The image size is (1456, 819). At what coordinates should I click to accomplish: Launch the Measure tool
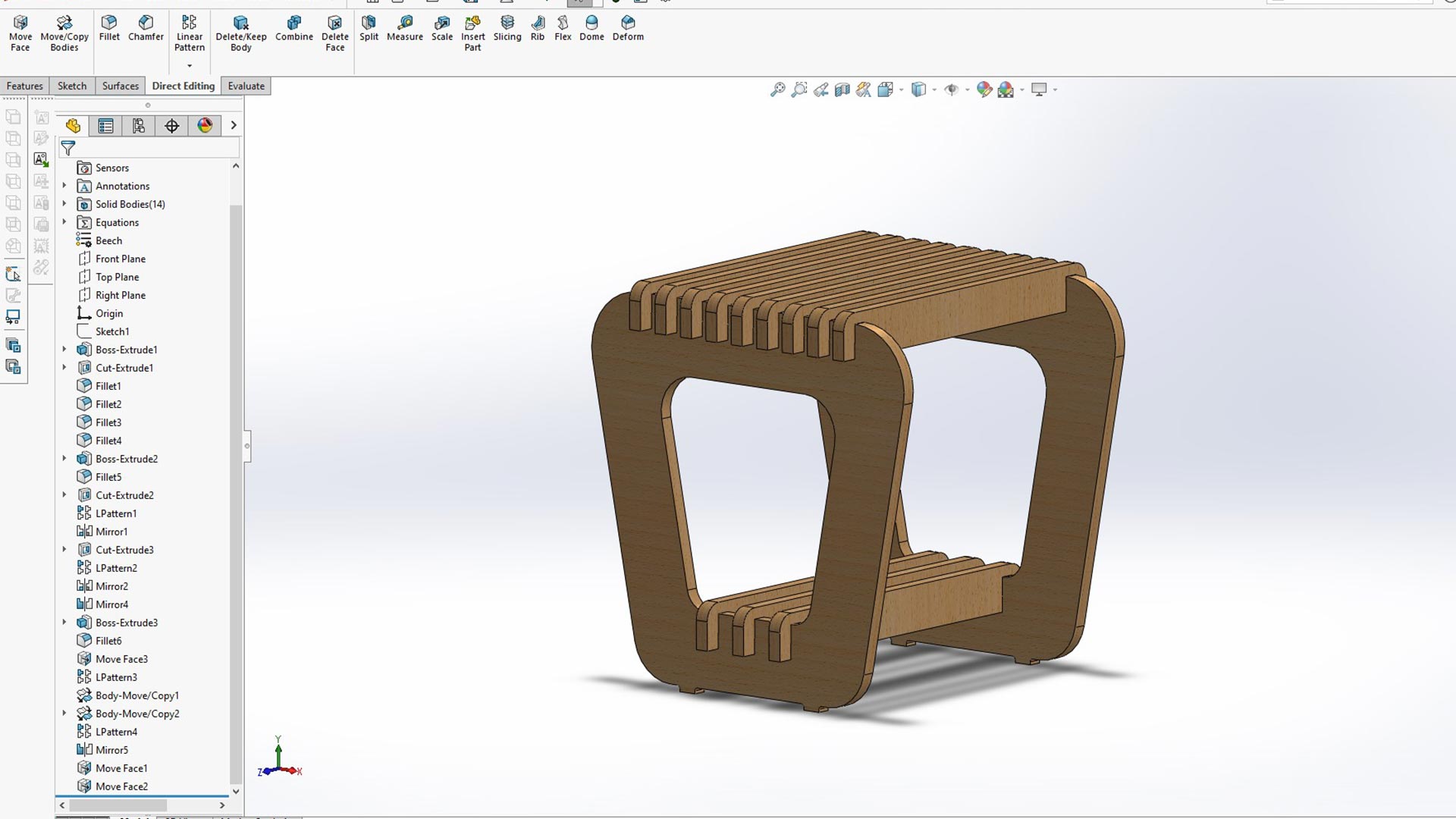(405, 29)
